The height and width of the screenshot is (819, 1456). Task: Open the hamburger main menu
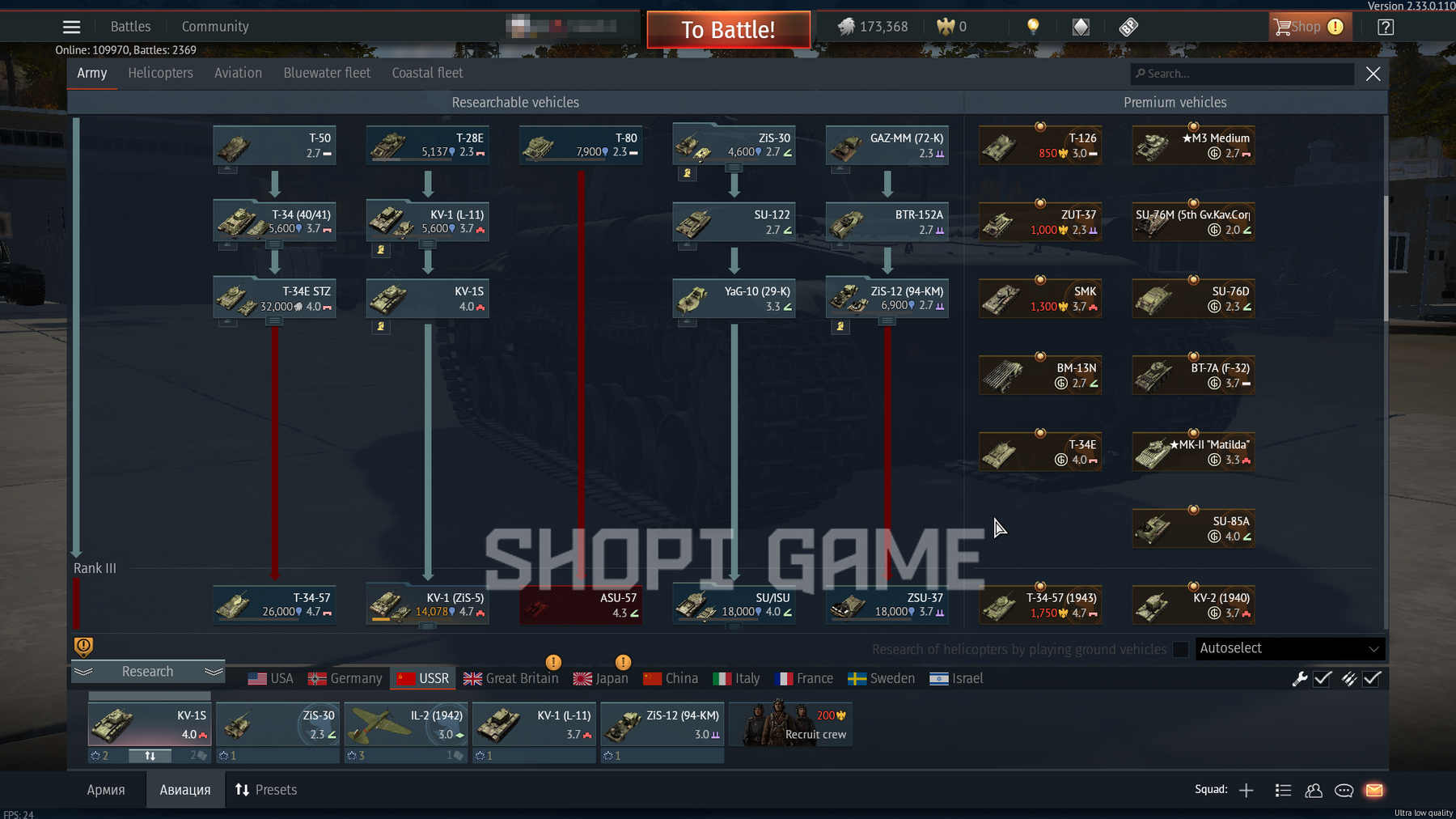71,27
